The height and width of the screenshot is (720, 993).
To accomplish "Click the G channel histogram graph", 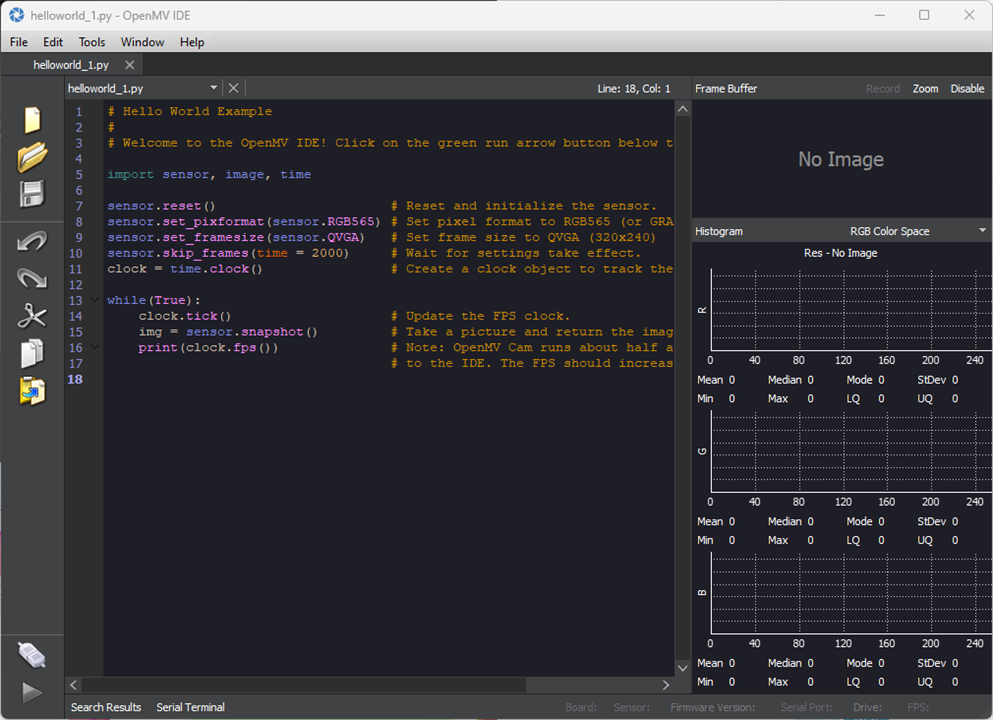I will [851, 452].
